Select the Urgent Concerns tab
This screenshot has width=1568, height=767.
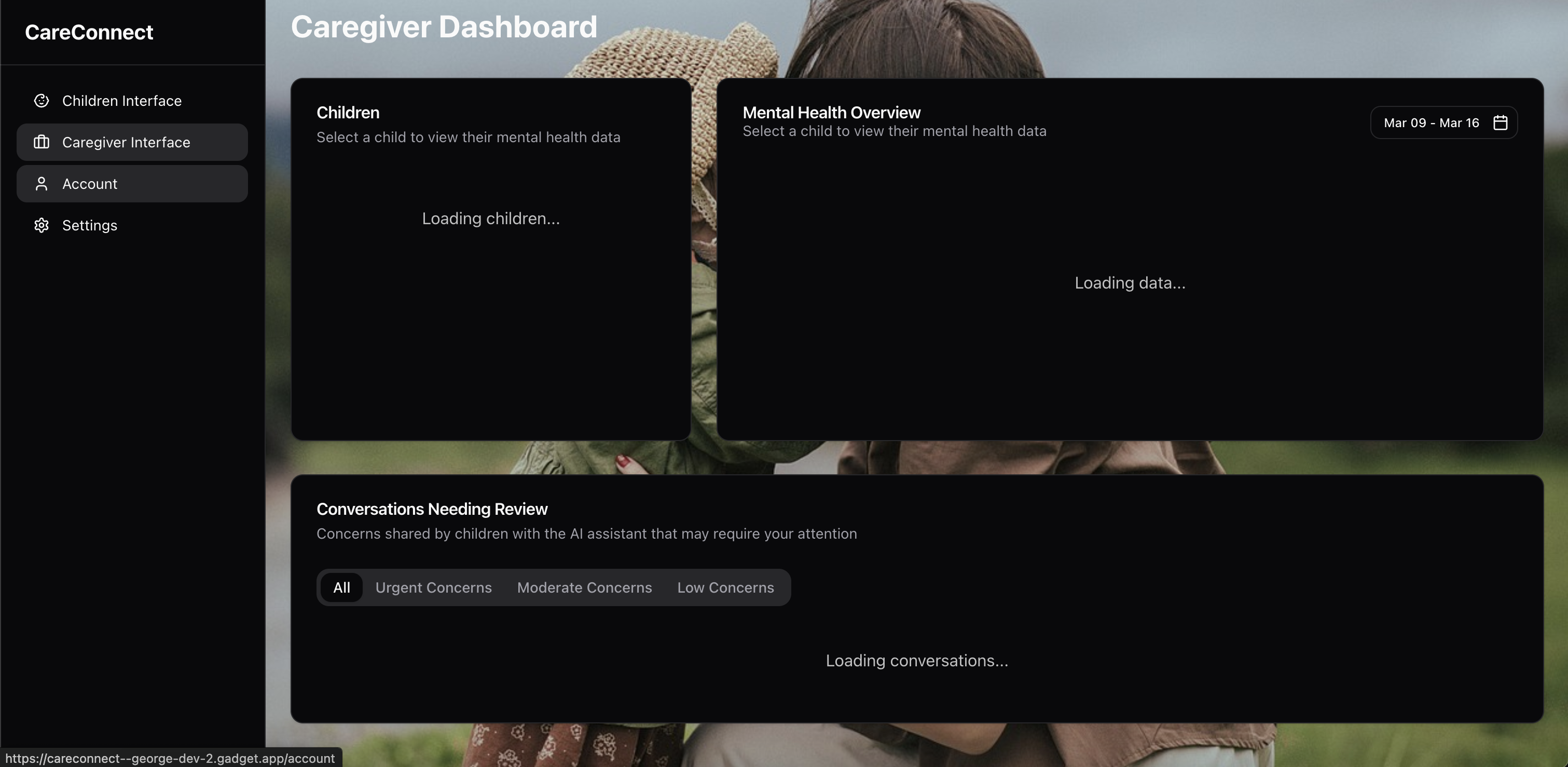pos(433,587)
